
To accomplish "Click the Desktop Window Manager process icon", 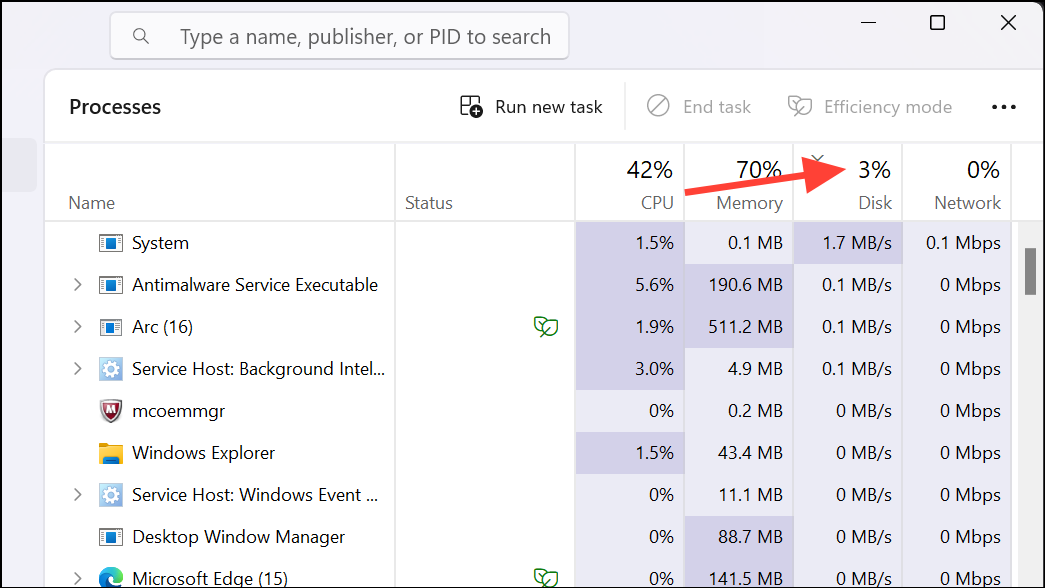I will point(111,536).
